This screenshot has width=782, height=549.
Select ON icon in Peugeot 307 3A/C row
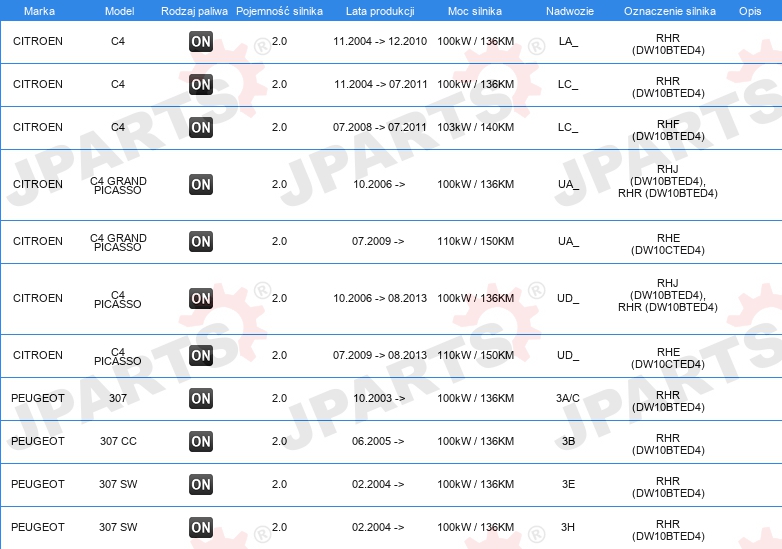click(x=201, y=398)
